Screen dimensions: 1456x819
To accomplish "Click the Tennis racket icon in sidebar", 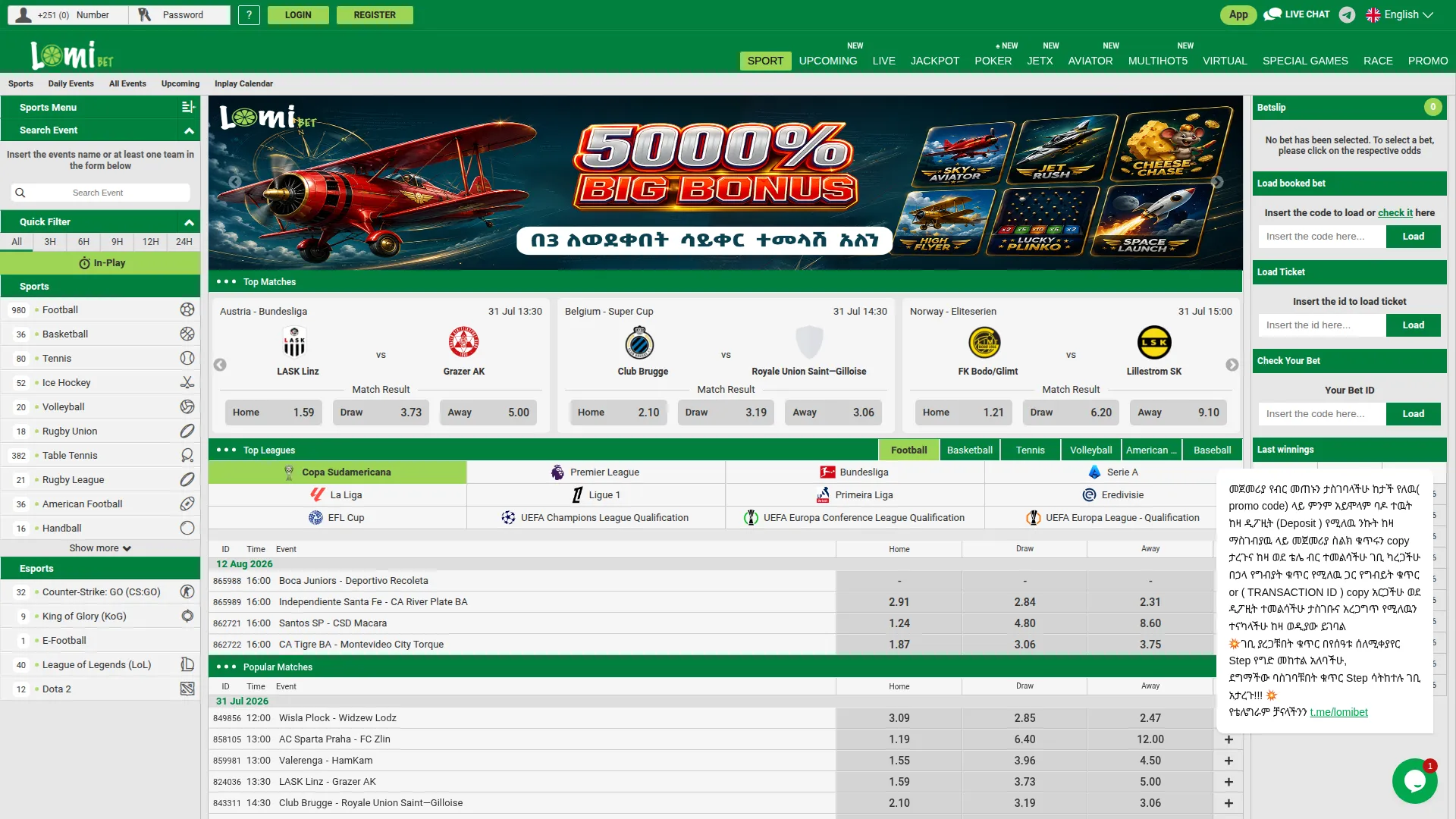I will coord(187,358).
